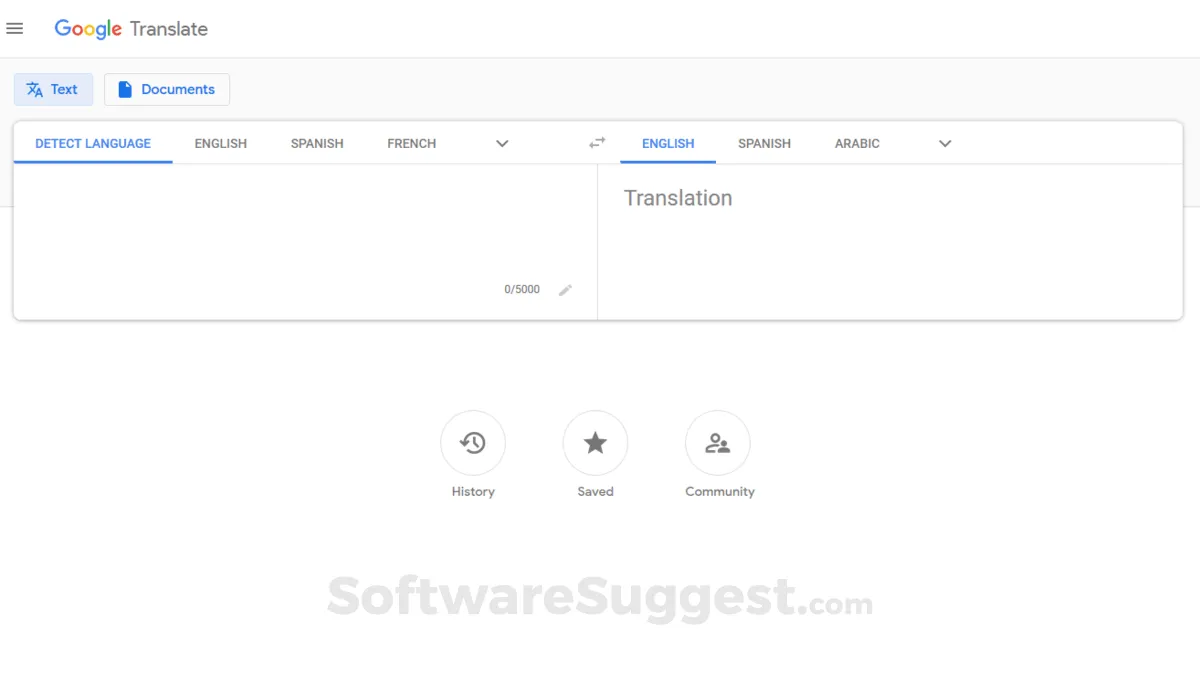Open translation History

point(473,443)
